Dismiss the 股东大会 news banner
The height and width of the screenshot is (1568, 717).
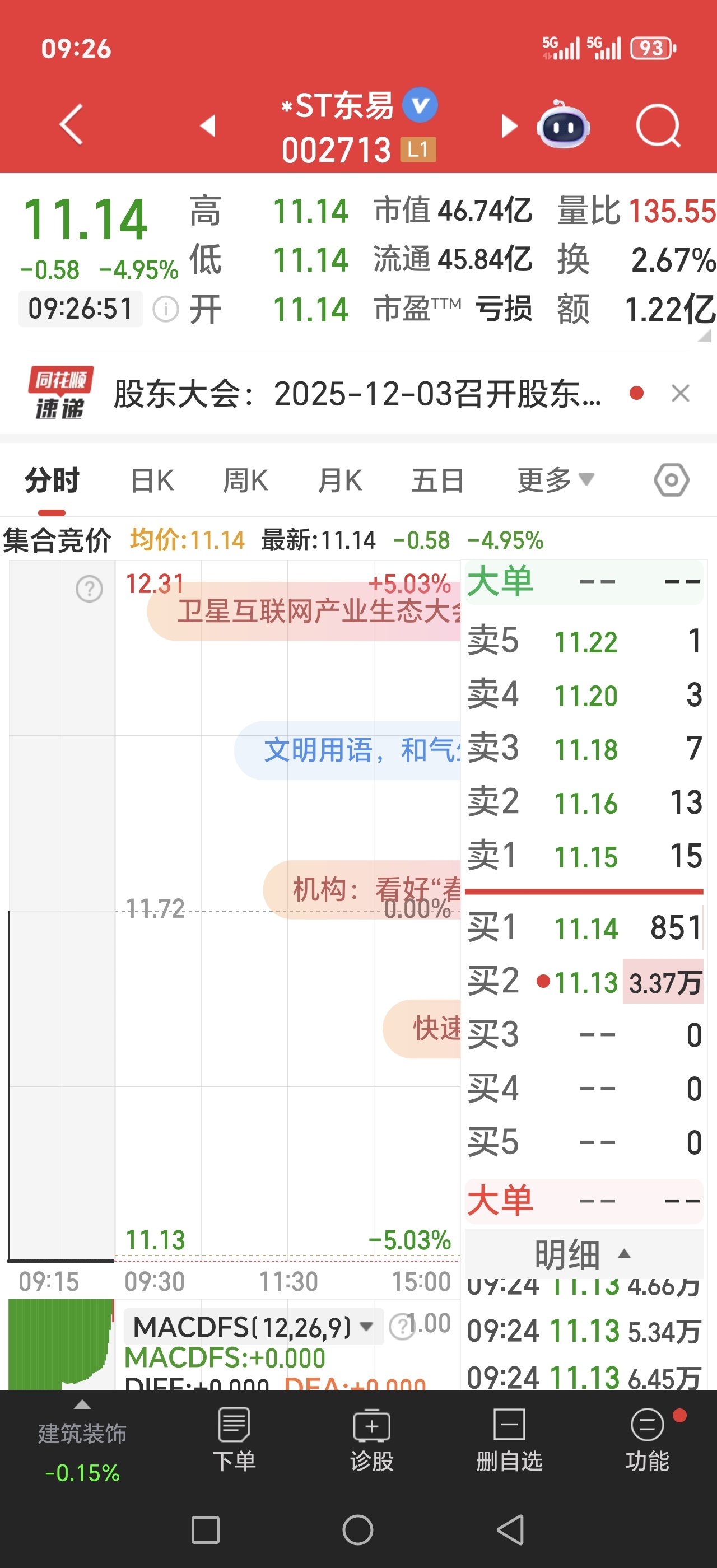pyautogui.click(x=681, y=393)
